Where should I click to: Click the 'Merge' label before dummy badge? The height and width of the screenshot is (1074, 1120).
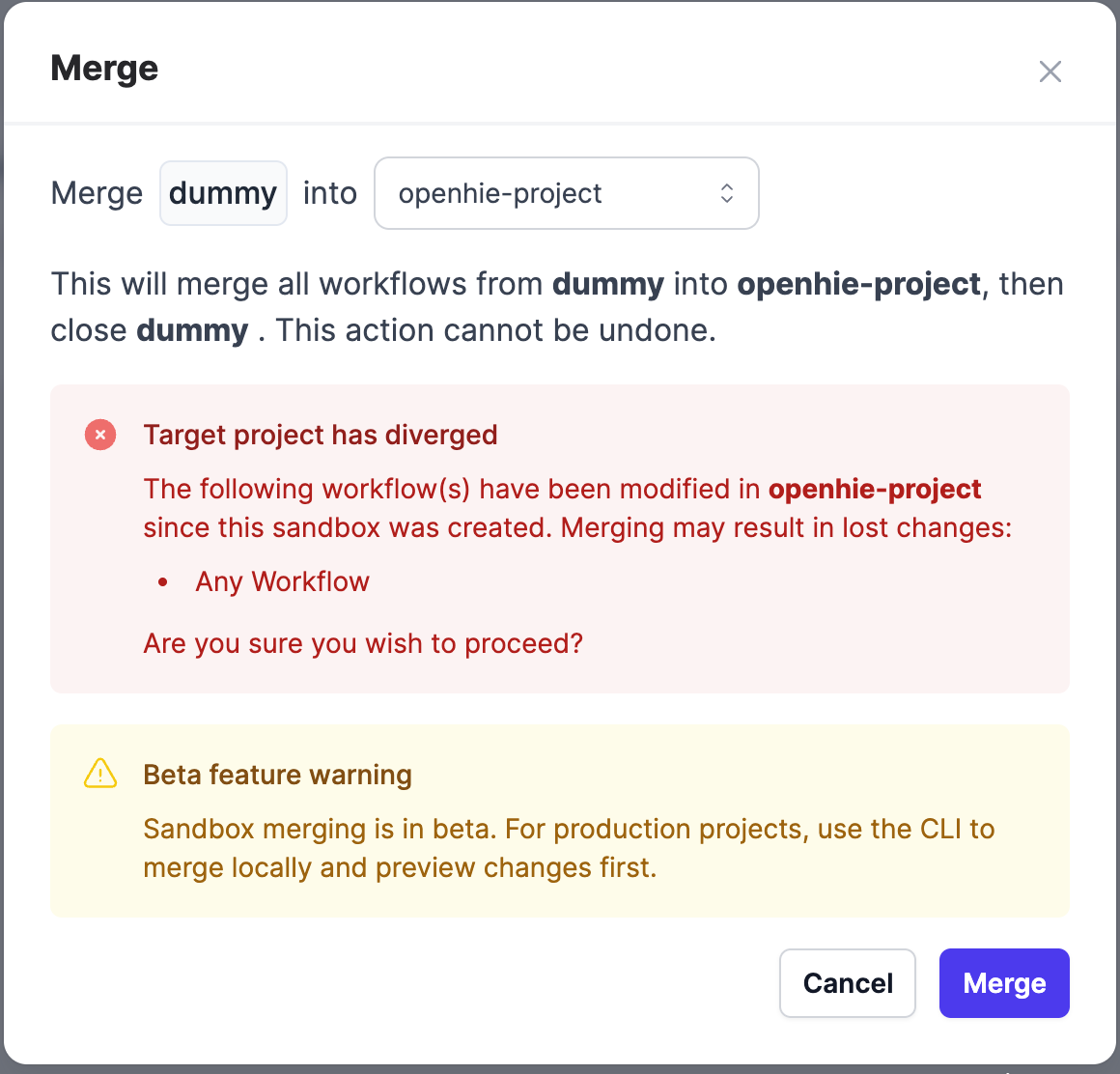coord(97,193)
